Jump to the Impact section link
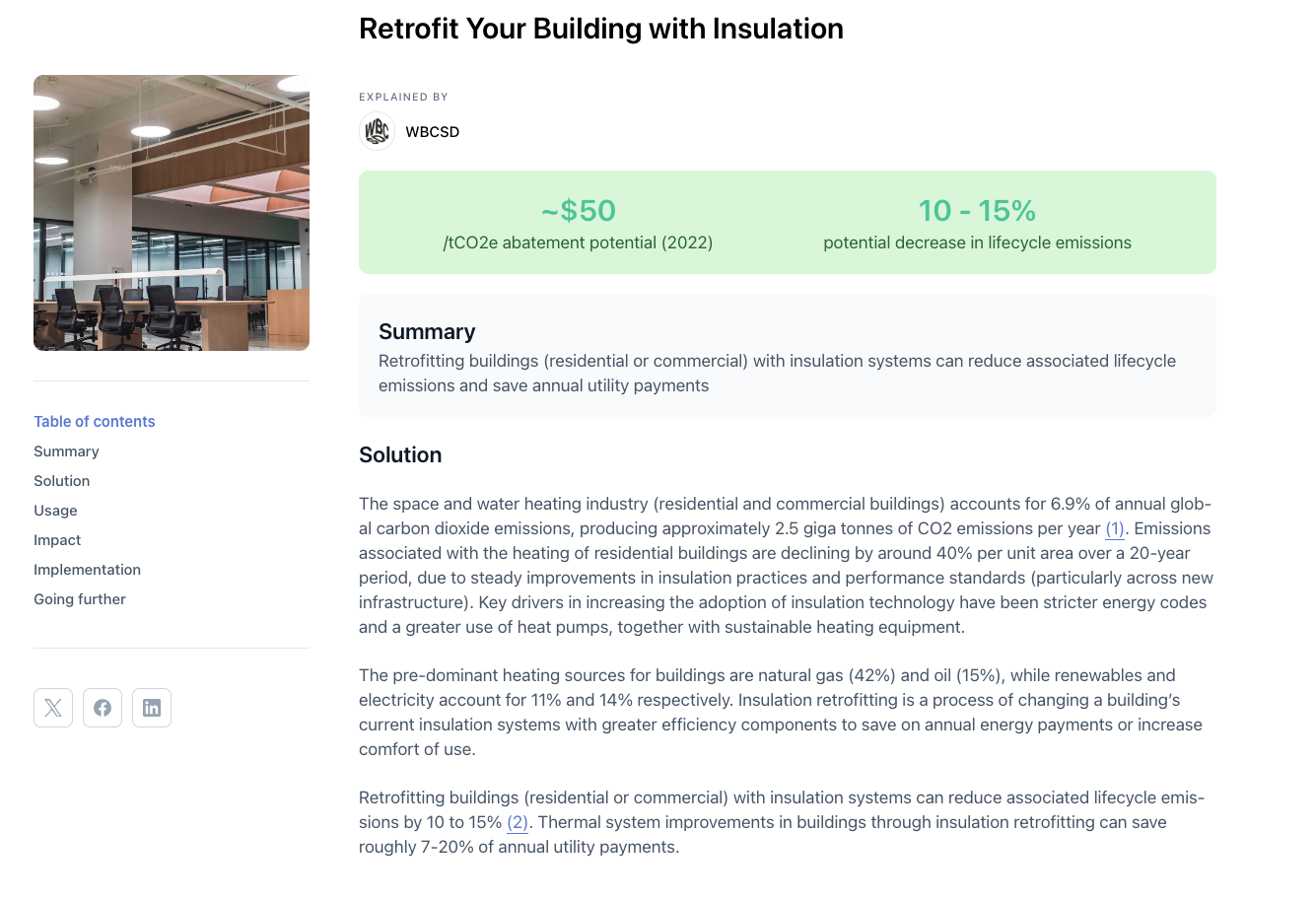Image resolution: width=1316 pixels, height=899 pixels. pyautogui.click(x=57, y=540)
